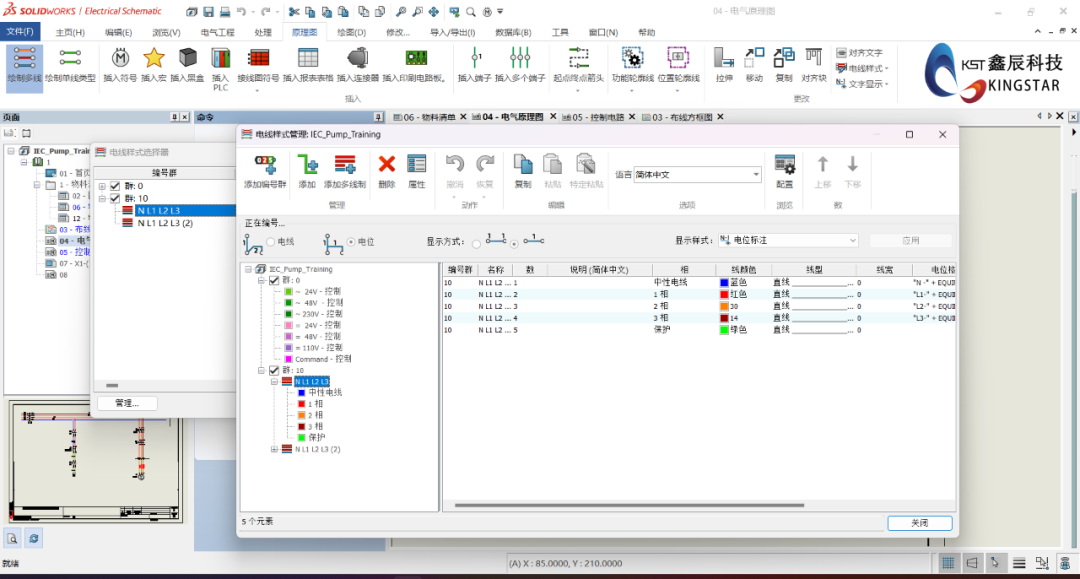Click the red 删除 delete icon
Viewport: 1080px width, 579px height.
(x=387, y=164)
